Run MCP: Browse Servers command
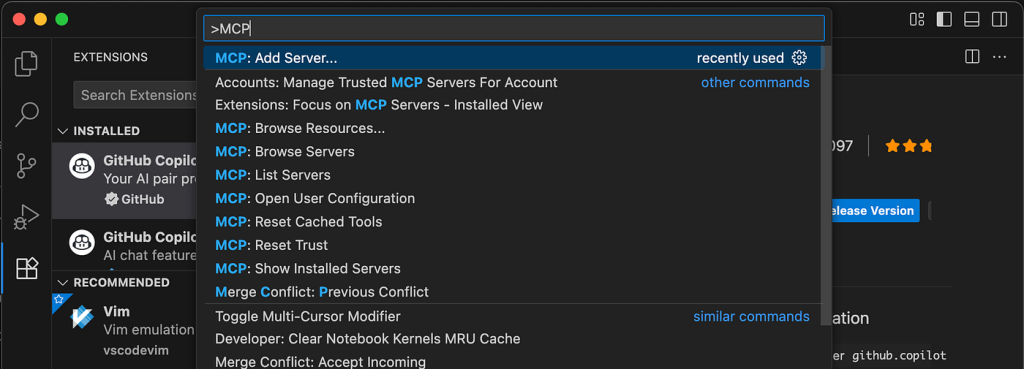 513,152
